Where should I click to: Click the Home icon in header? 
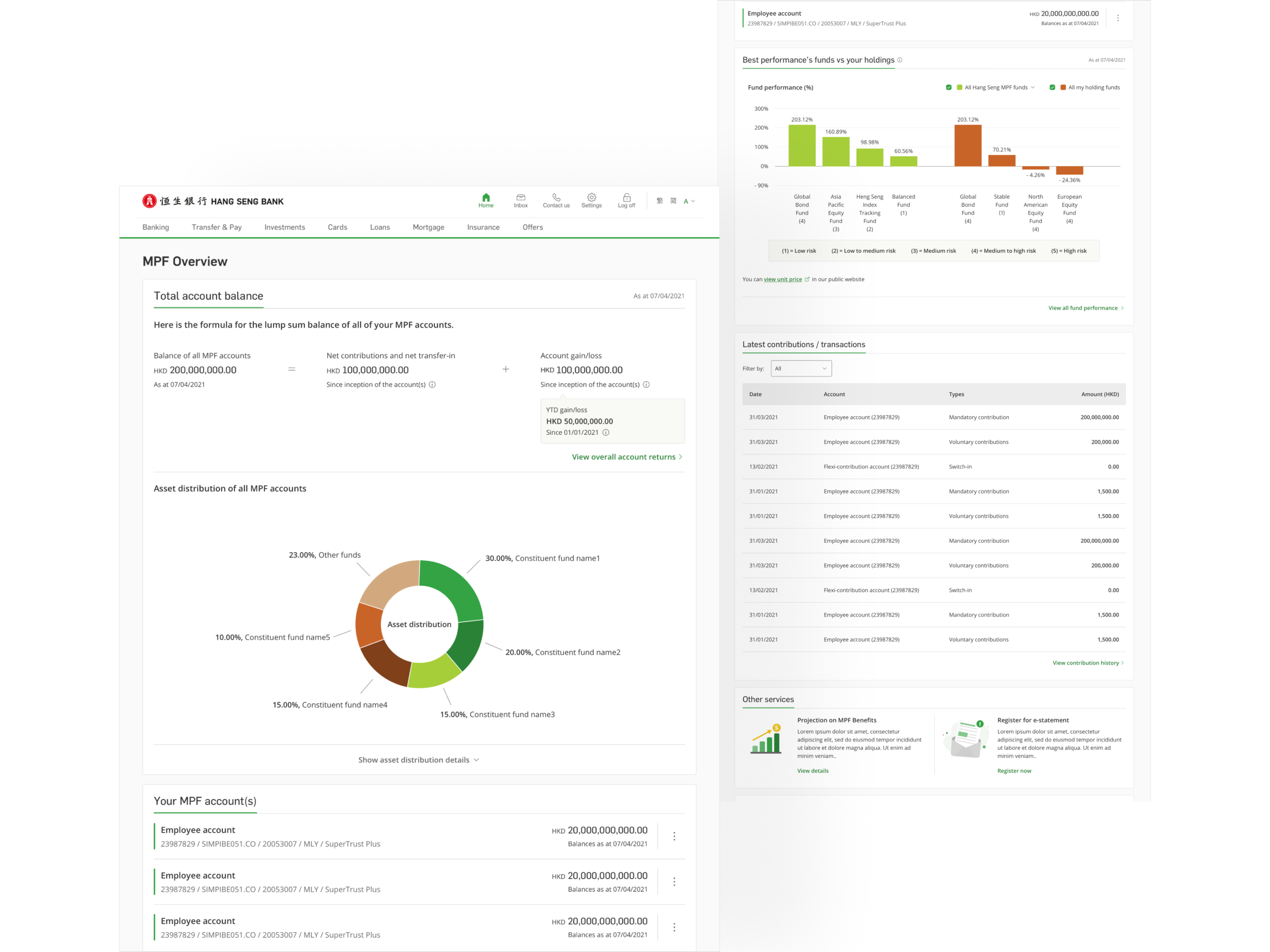[486, 197]
